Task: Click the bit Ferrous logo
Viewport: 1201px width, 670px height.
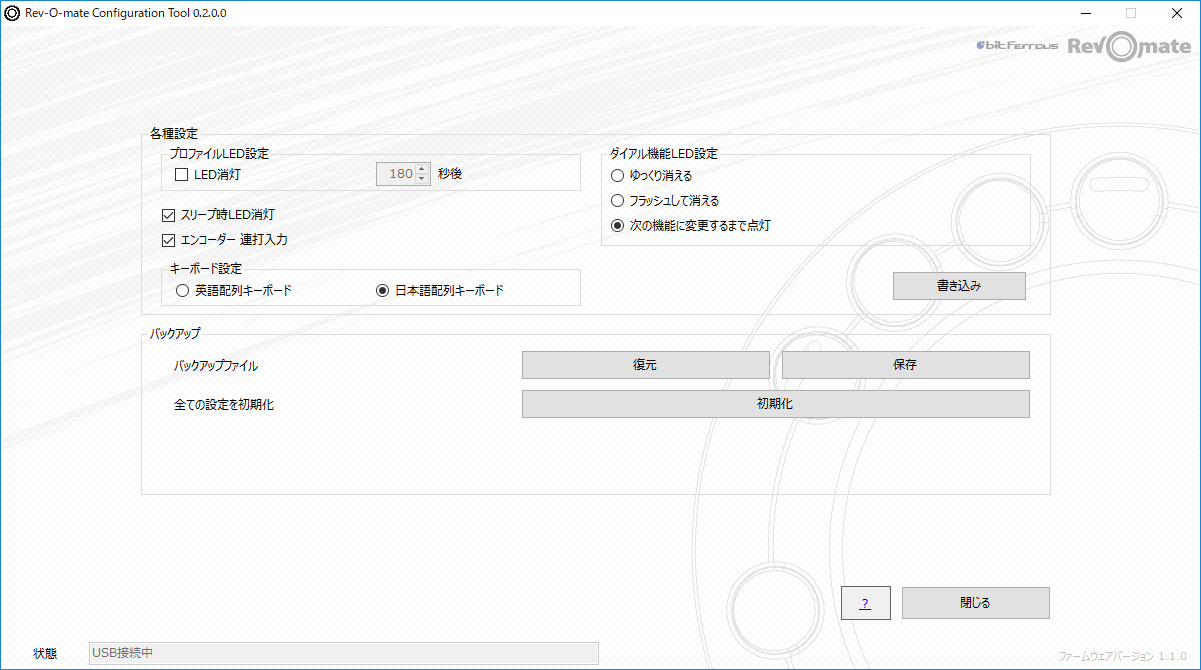Action: pos(1016,46)
